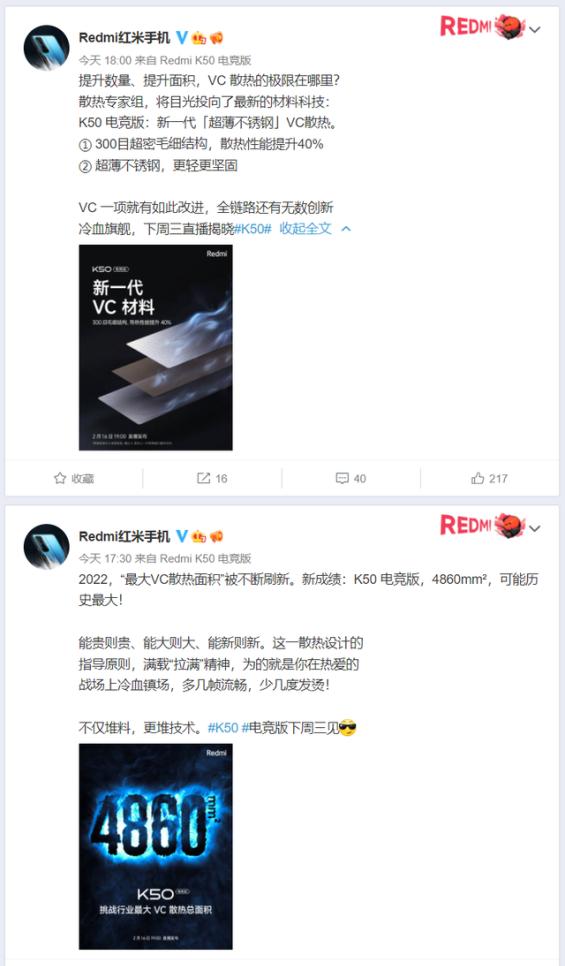
Task: Click the repost icon showing 16
Action: pyautogui.click(x=203, y=478)
